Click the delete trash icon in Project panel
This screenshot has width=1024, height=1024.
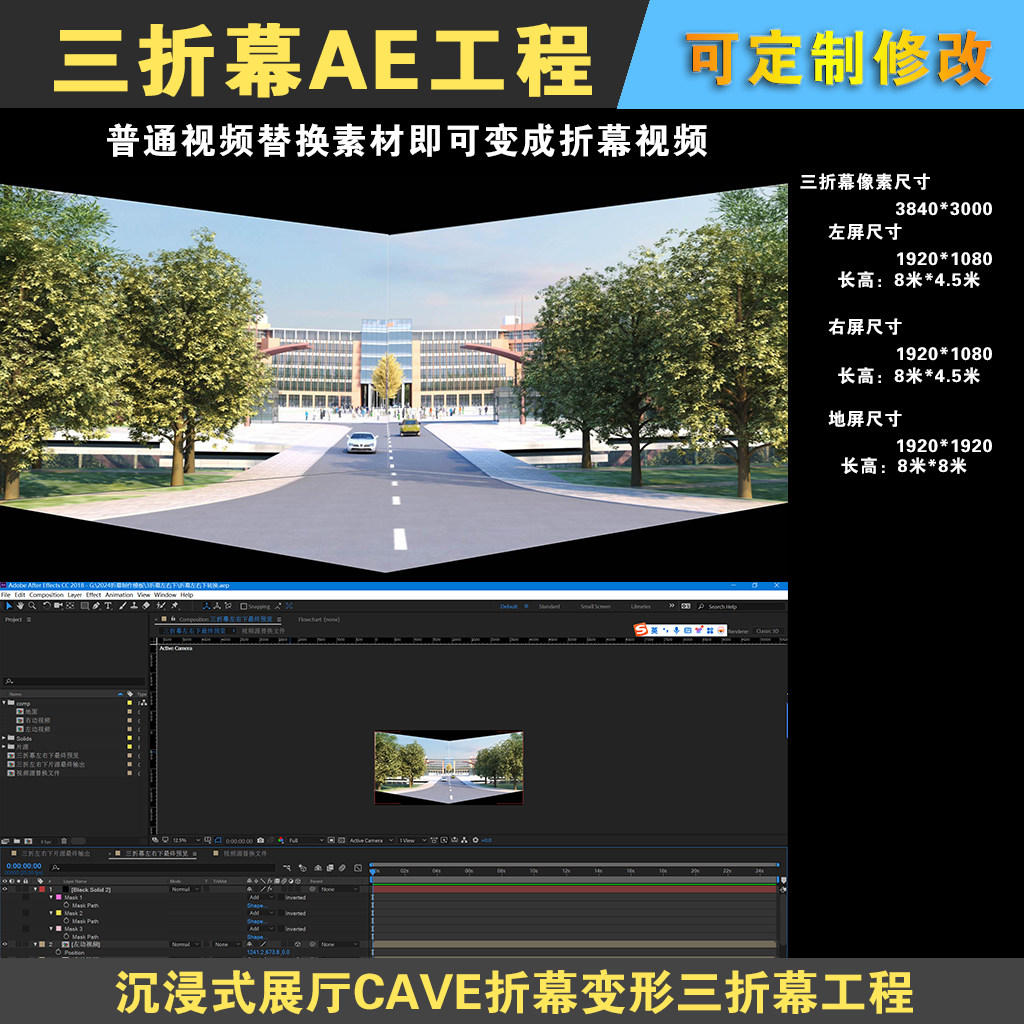(x=64, y=841)
